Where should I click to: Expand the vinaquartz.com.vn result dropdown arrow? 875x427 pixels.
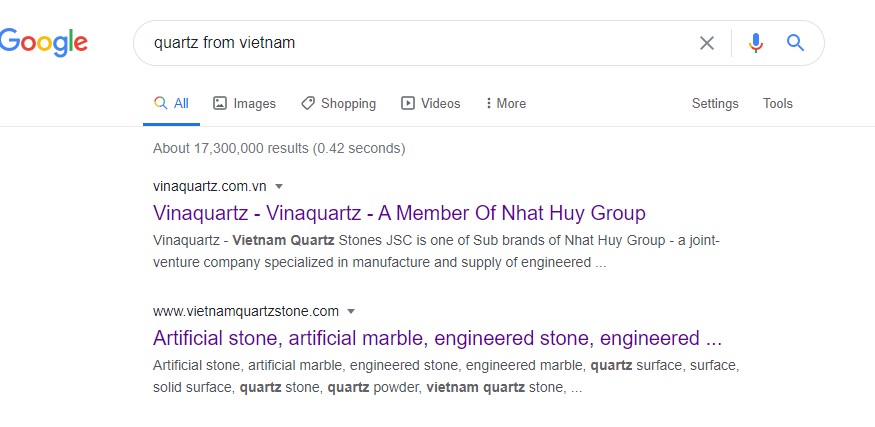pyautogui.click(x=280, y=186)
